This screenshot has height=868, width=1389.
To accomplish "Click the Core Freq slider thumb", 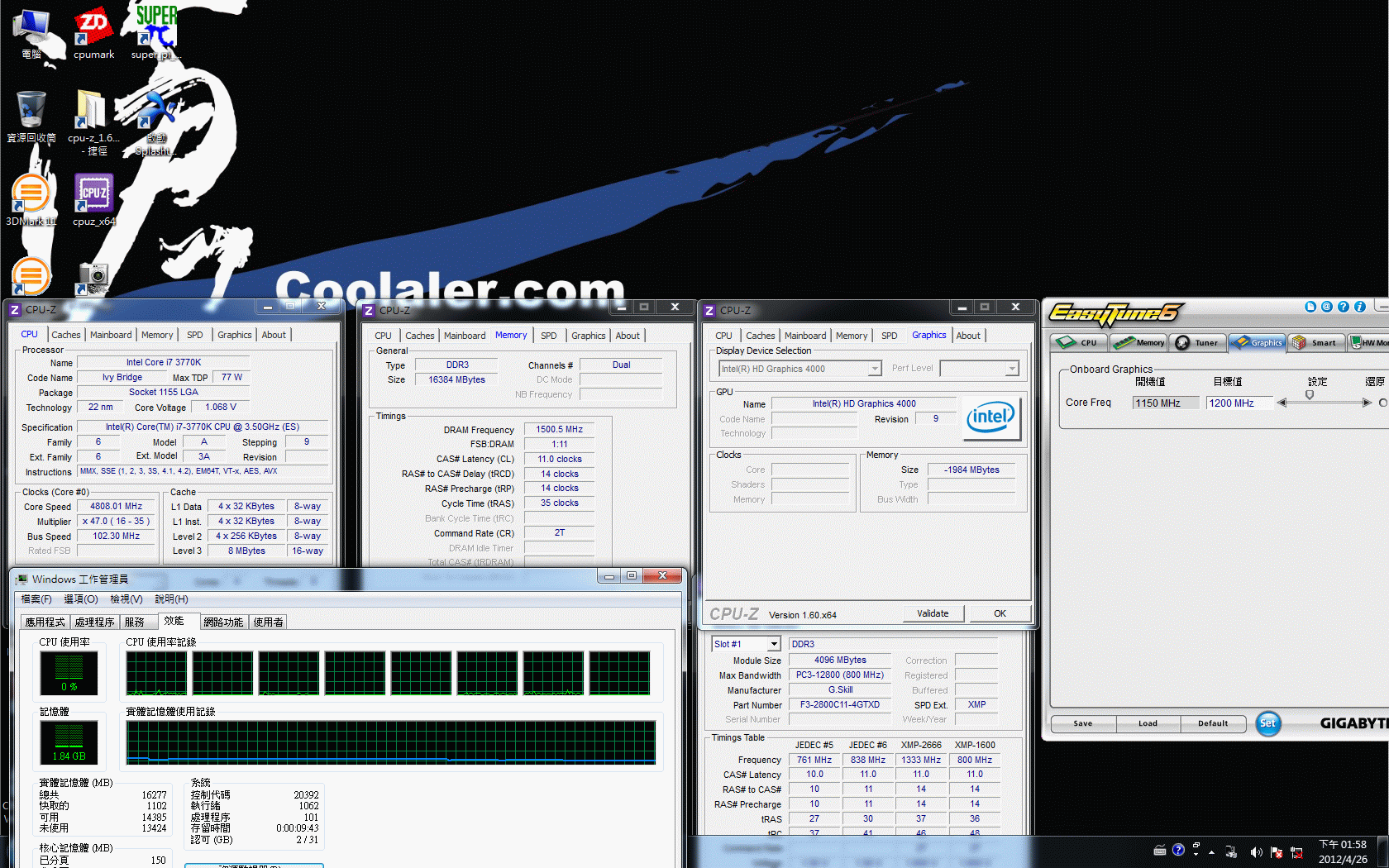I will click(x=1310, y=395).
